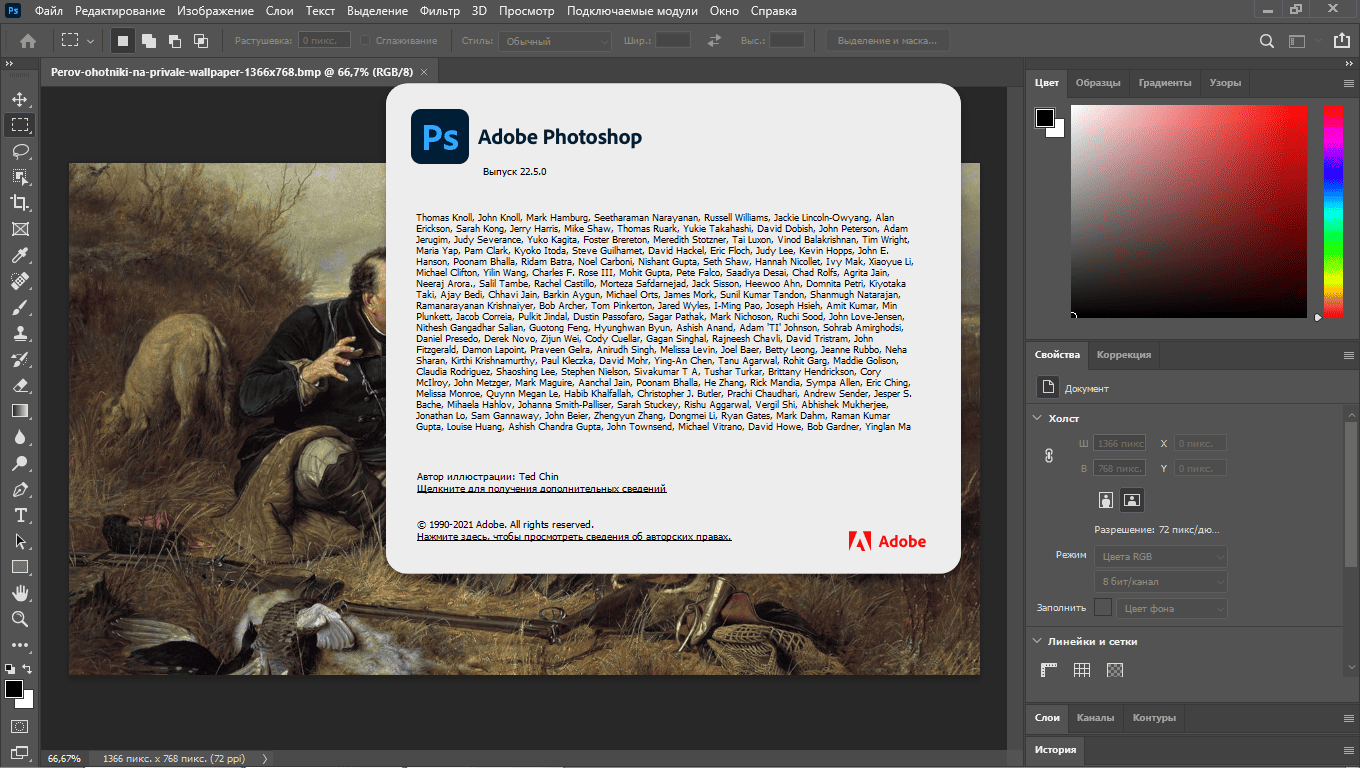Screen dimensions: 1360x768
Task: Switch to the Коррекция tab
Action: [x=1124, y=355]
